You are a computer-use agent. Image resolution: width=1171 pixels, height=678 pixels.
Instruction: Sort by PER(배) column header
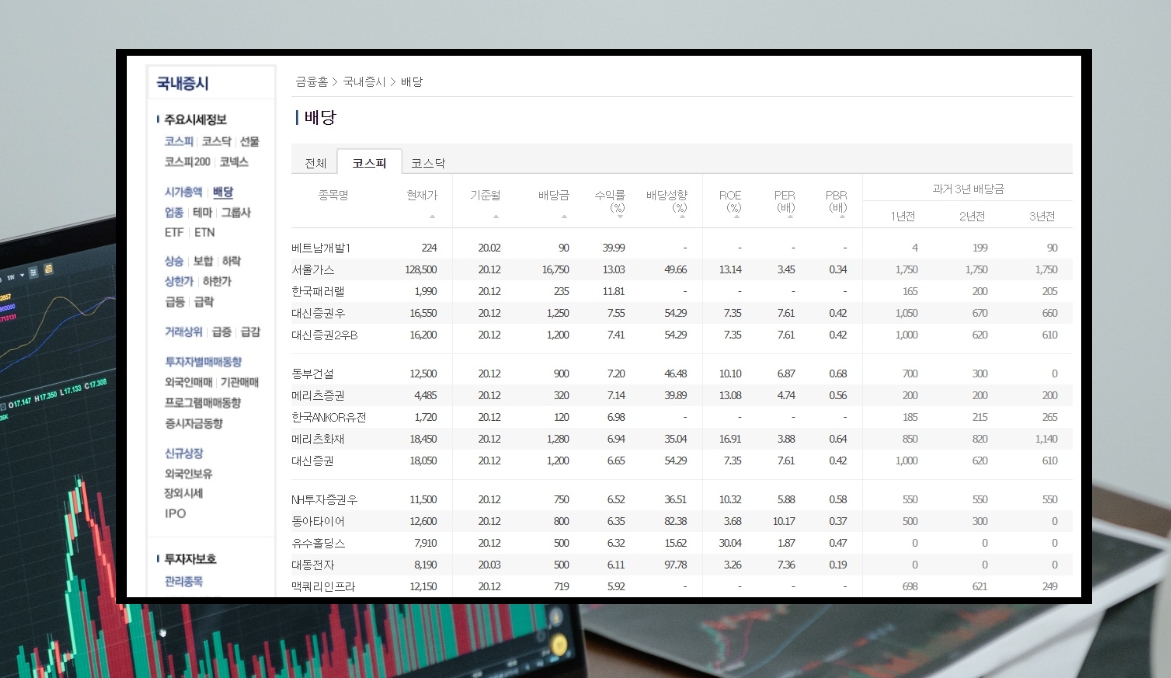point(785,201)
